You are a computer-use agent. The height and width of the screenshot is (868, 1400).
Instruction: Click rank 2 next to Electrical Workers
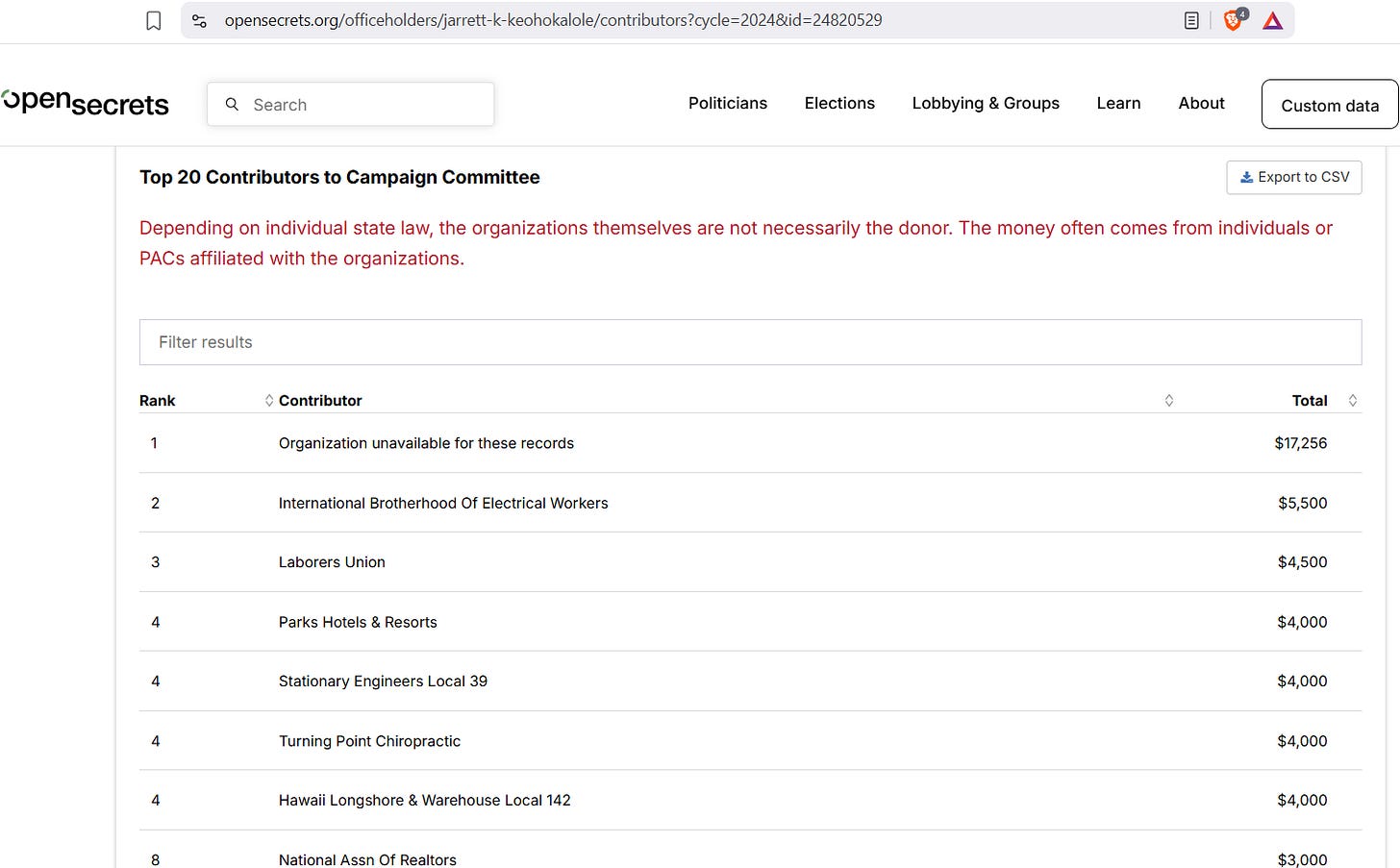(x=155, y=504)
